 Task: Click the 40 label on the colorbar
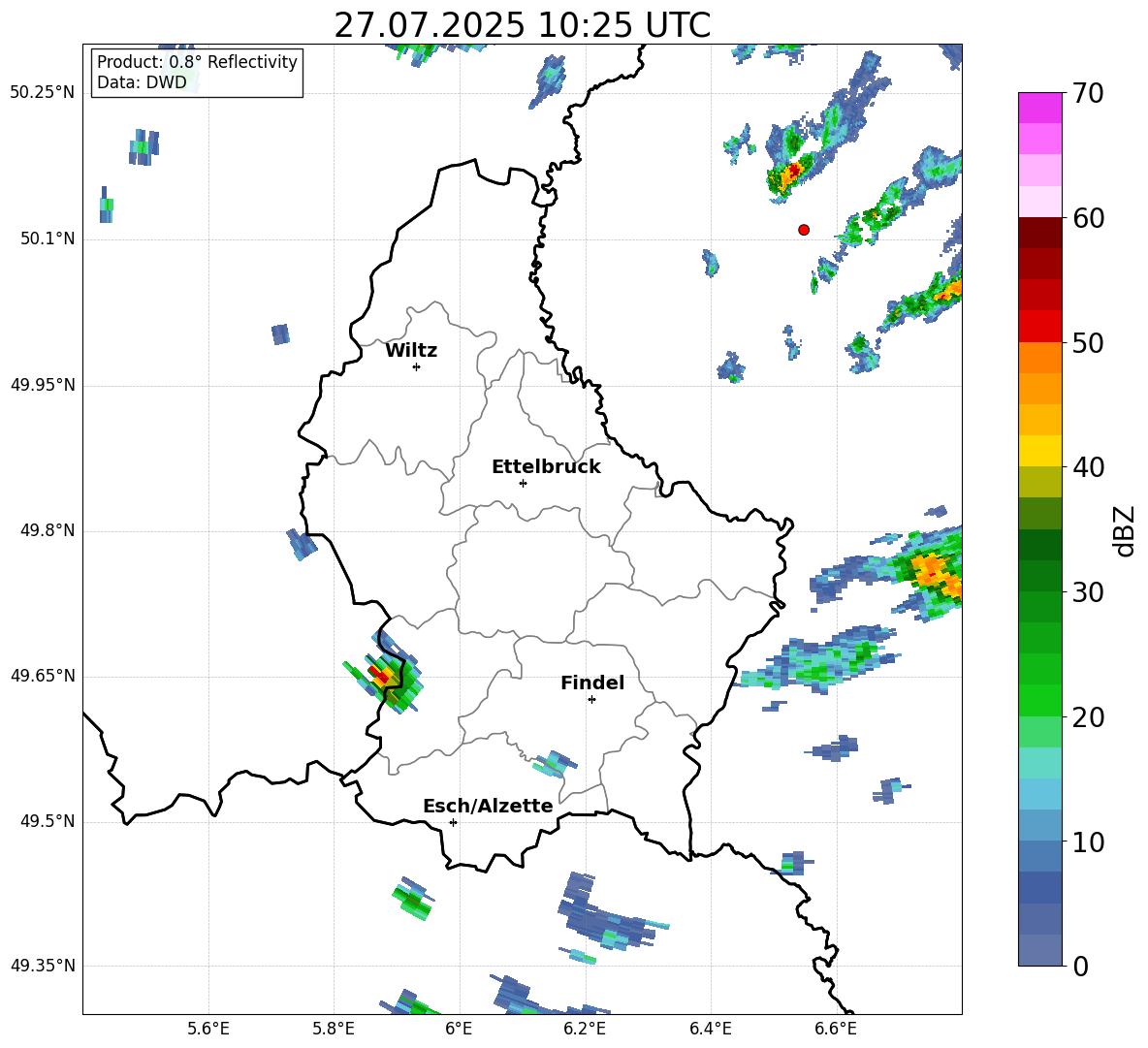(1087, 467)
